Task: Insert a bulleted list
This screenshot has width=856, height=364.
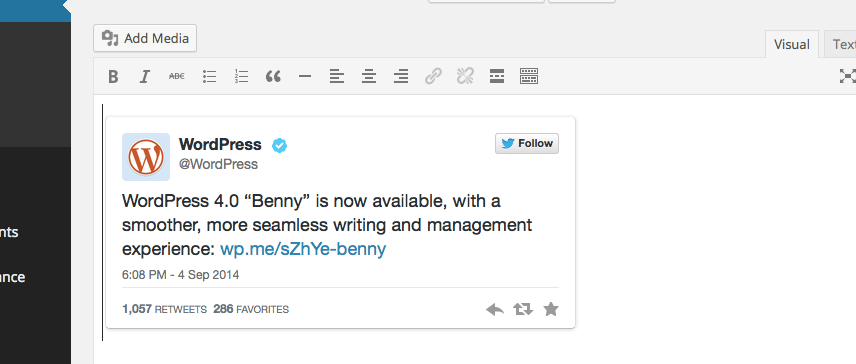Action: click(x=209, y=76)
